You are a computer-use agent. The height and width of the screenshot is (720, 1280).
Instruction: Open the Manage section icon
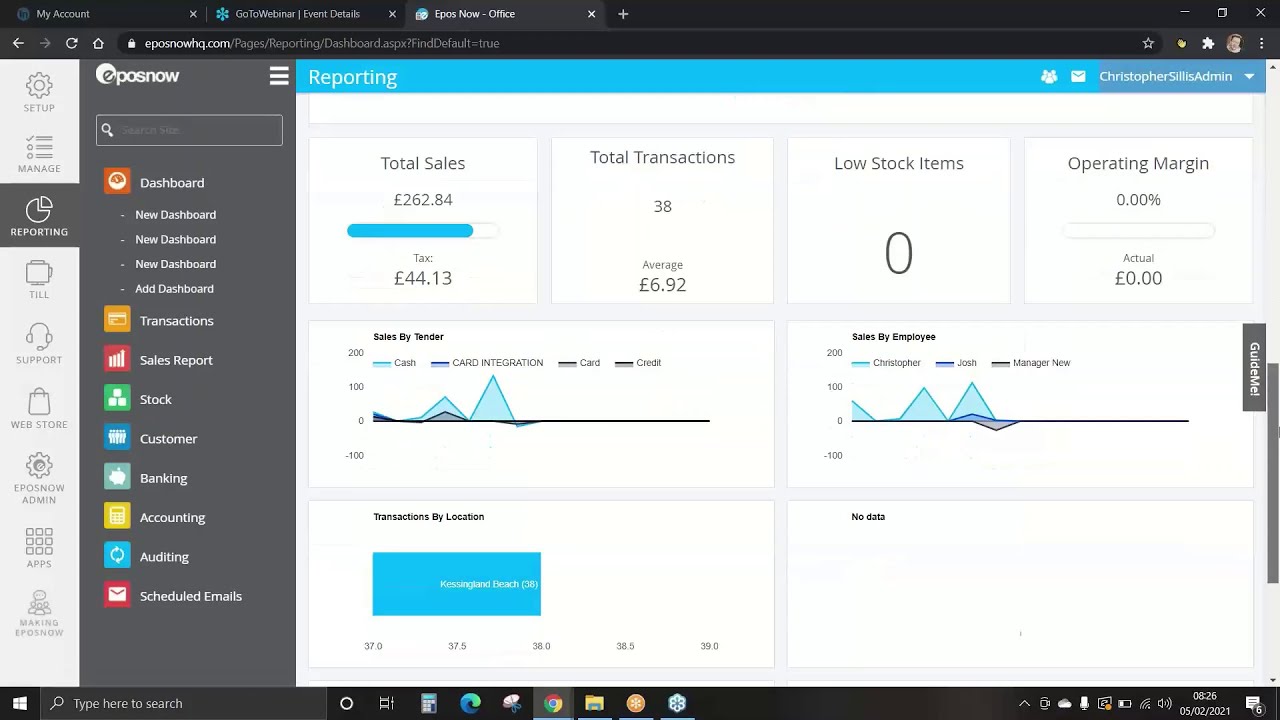tap(39, 147)
